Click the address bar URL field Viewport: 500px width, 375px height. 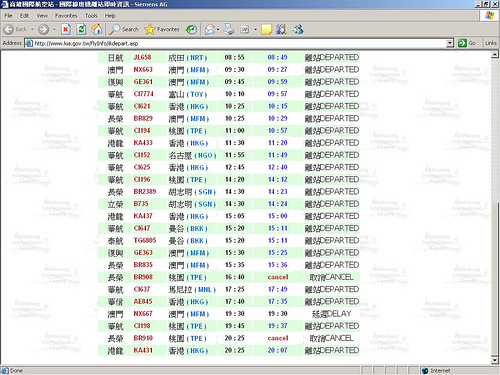[x=239, y=43]
